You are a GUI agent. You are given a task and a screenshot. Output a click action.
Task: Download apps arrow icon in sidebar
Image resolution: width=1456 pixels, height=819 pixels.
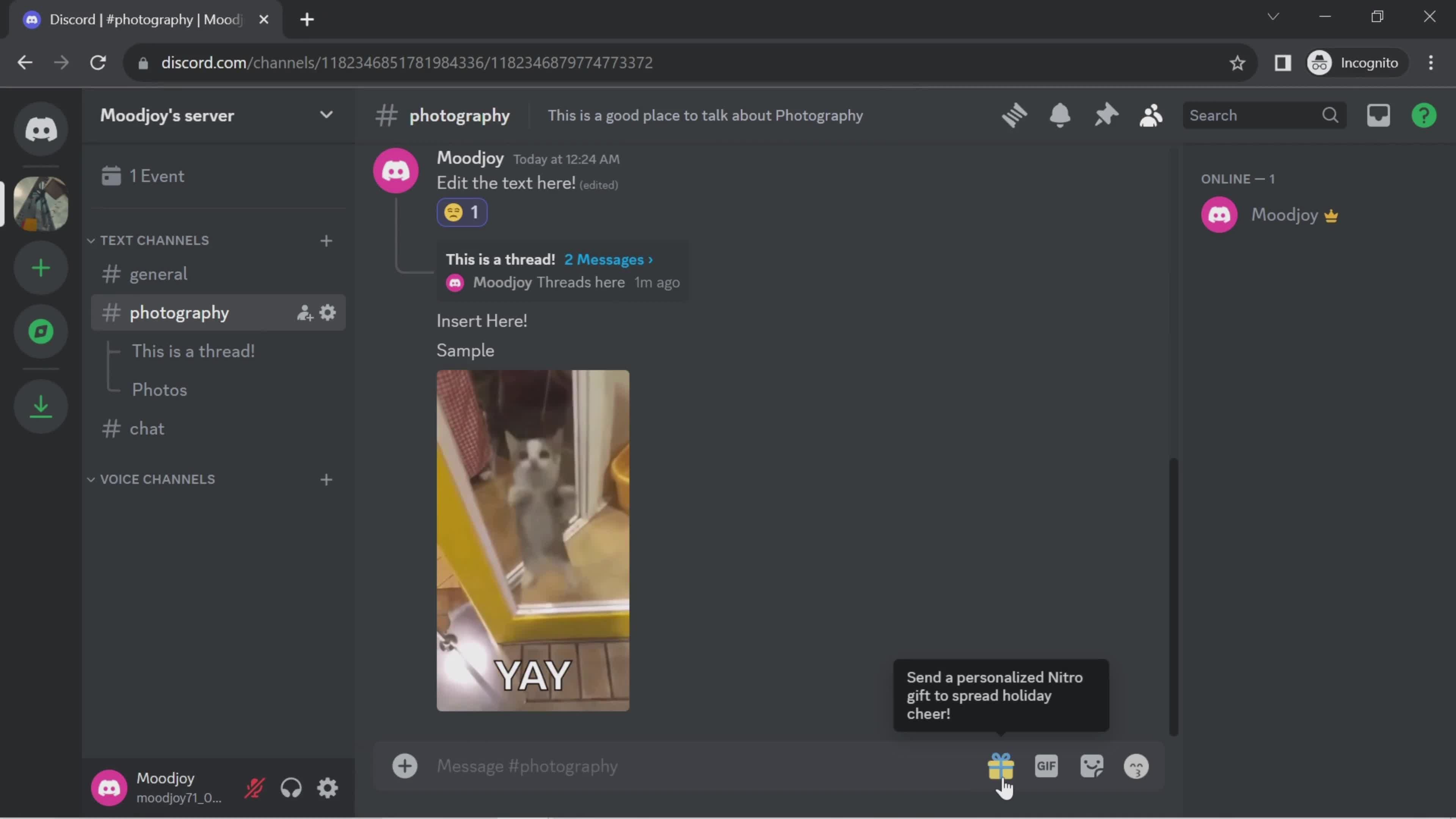pos(41,406)
